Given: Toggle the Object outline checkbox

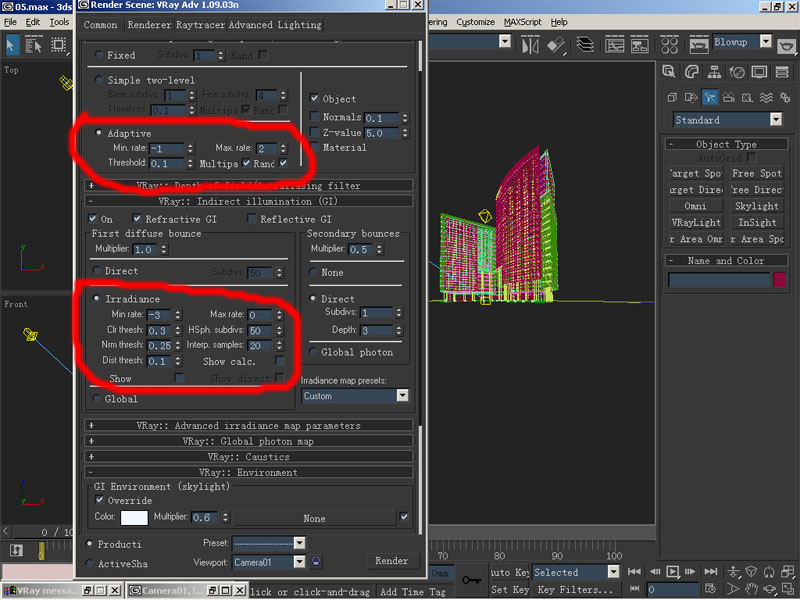Looking at the screenshot, I should click(x=314, y=98).
